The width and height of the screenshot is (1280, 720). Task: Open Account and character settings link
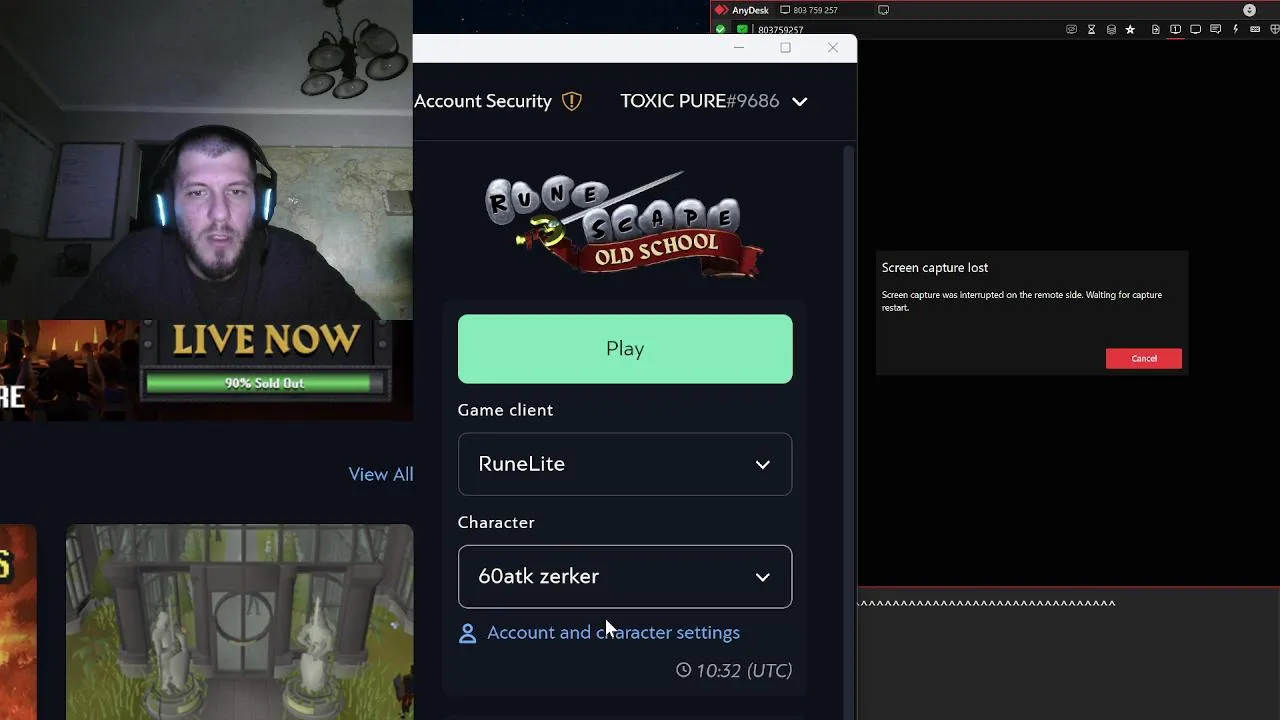pyautogui.click(x=613, y=632)
